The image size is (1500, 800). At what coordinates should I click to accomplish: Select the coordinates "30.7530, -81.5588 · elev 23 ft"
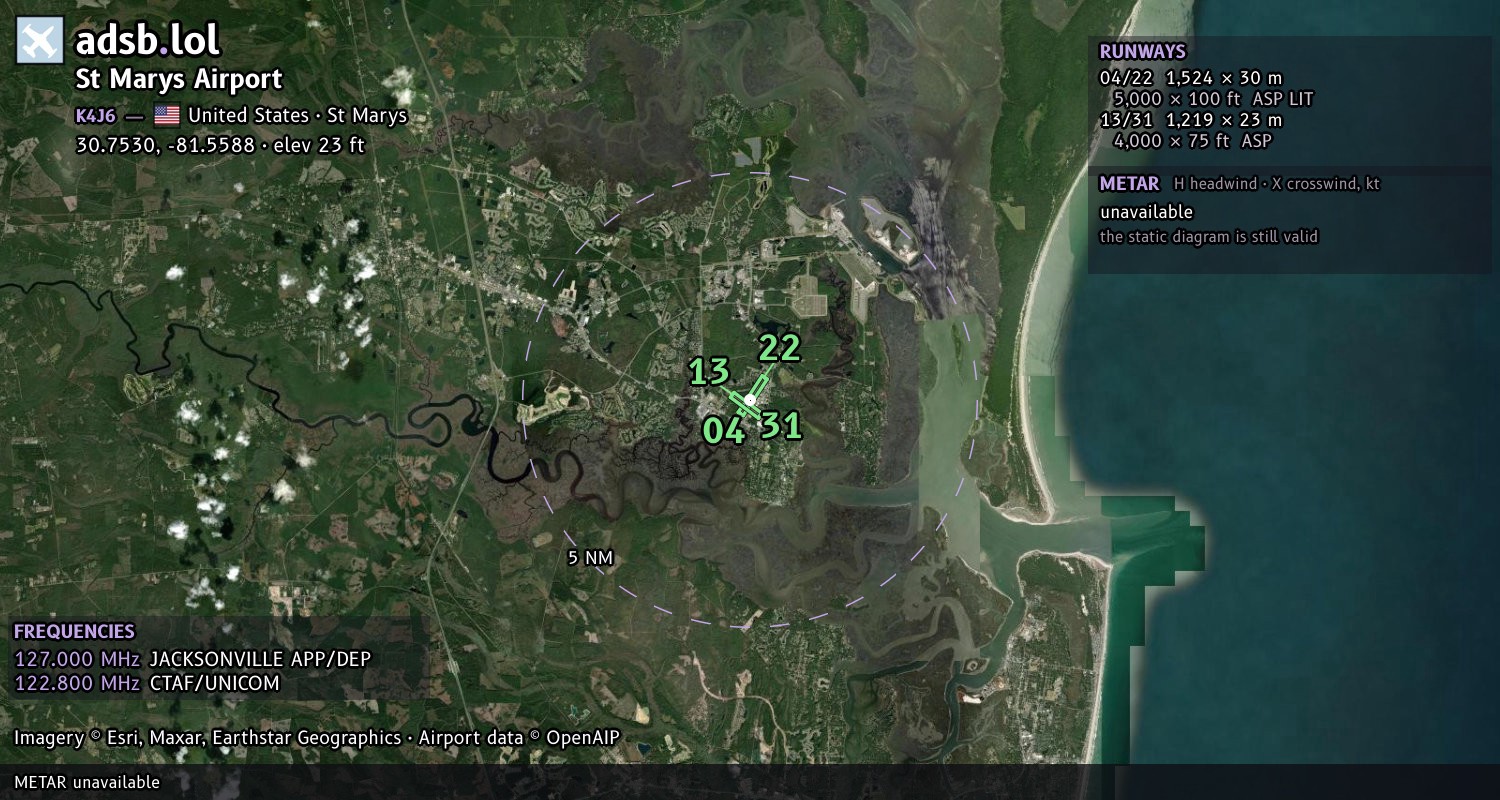click(x=220, y=144)
